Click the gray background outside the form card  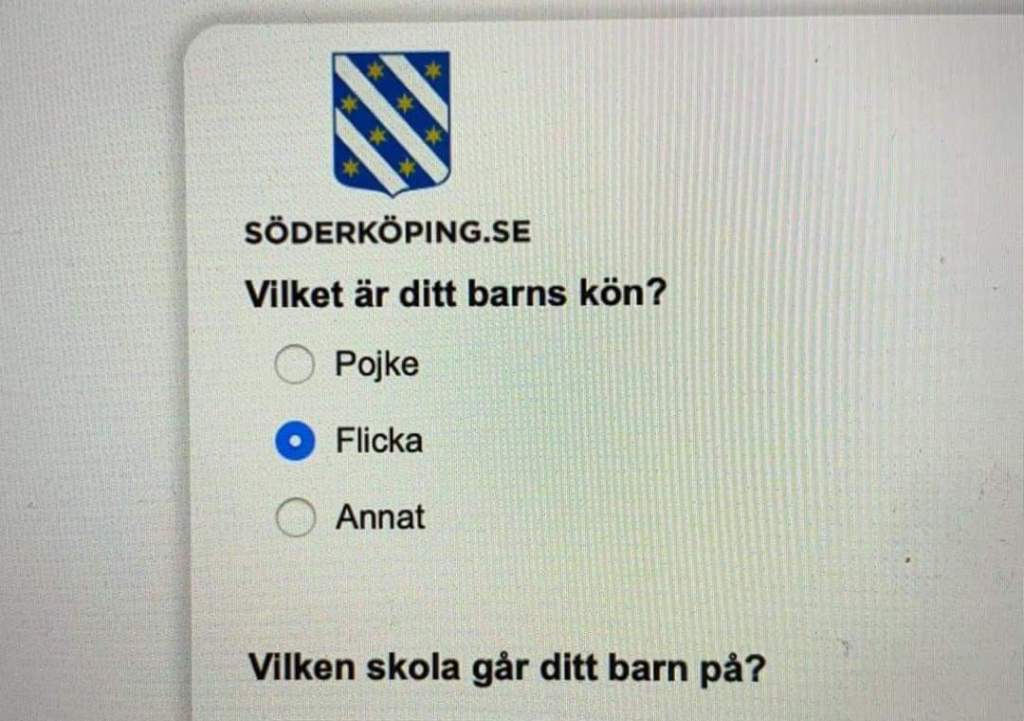(x=91, y=392)
